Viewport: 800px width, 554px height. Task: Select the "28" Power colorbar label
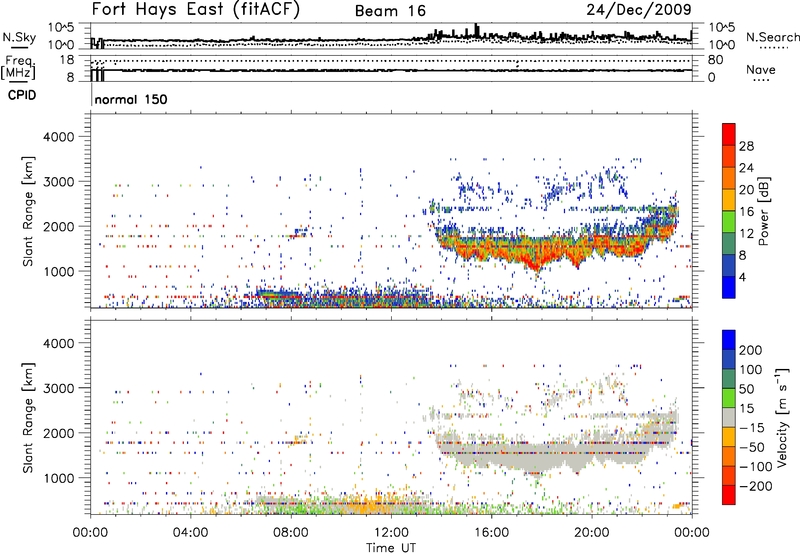(746, 146)
